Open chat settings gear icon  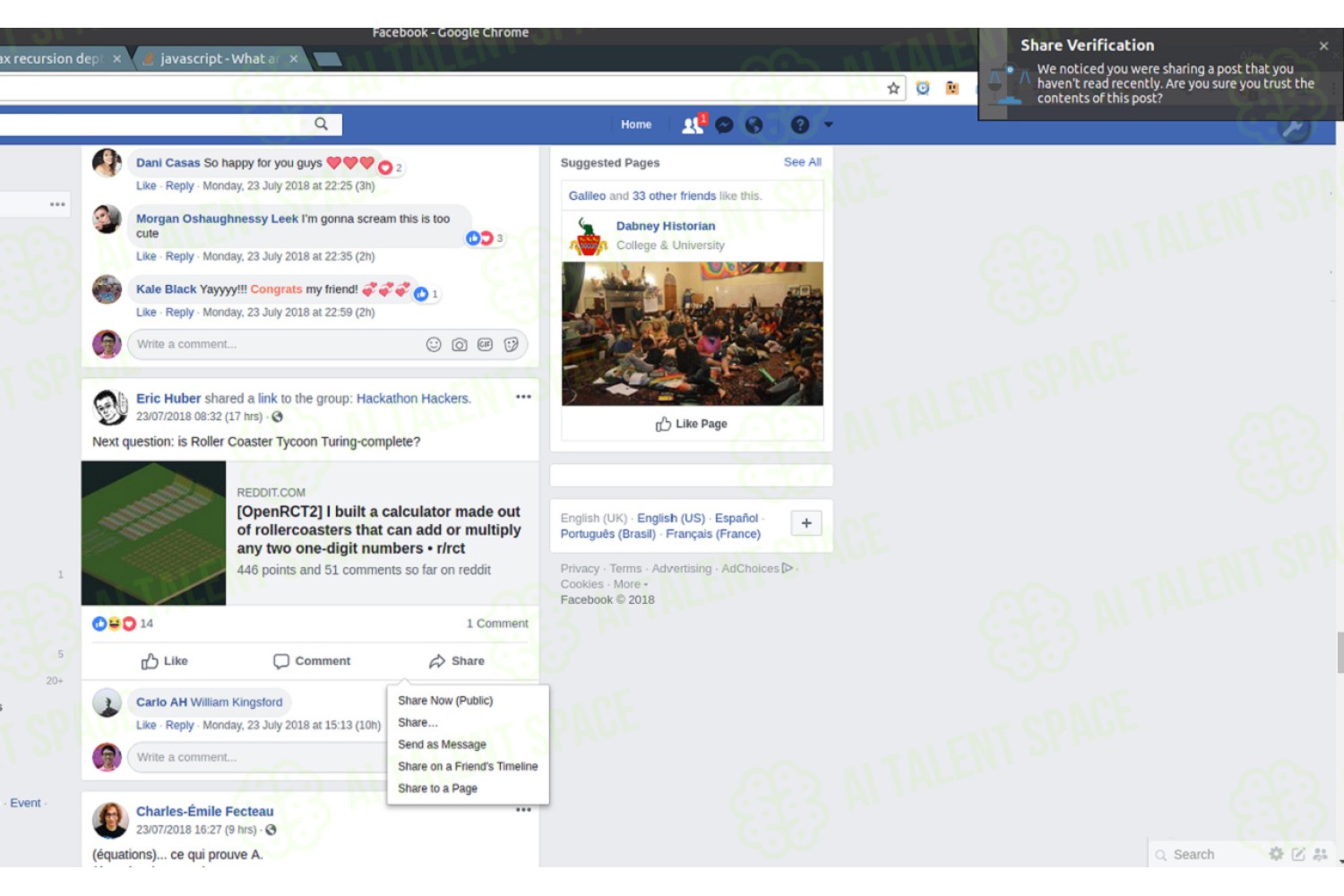(1276, 854)
